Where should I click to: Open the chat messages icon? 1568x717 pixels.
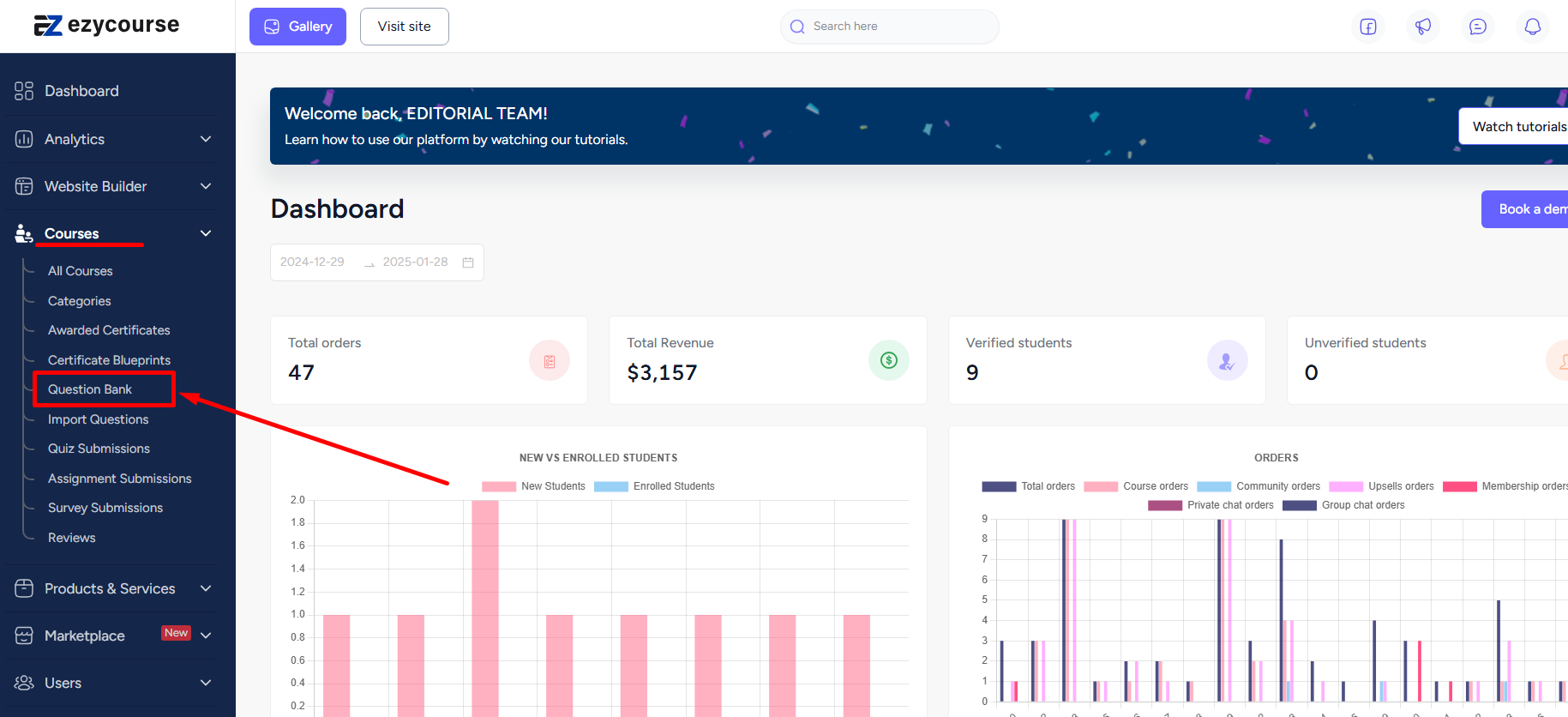1478,27
